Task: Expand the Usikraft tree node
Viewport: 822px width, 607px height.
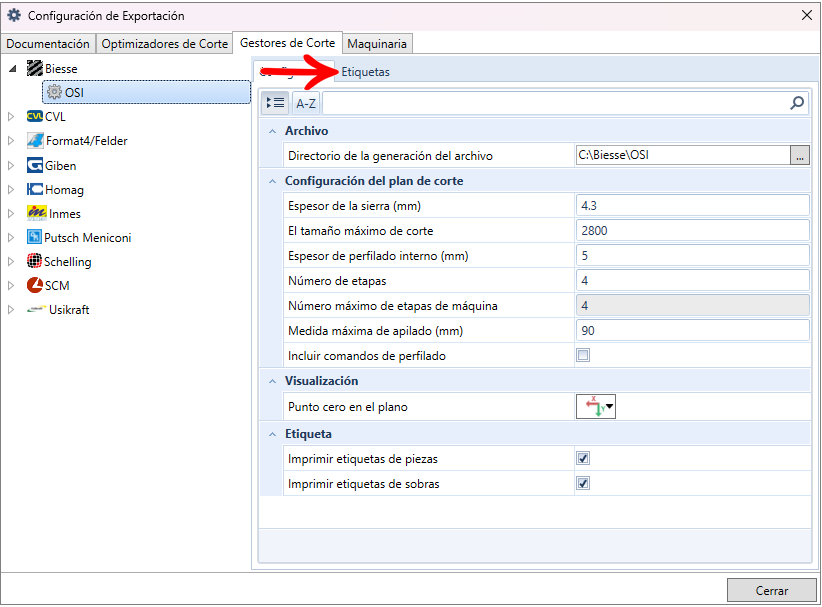Action: click(10, 309)
